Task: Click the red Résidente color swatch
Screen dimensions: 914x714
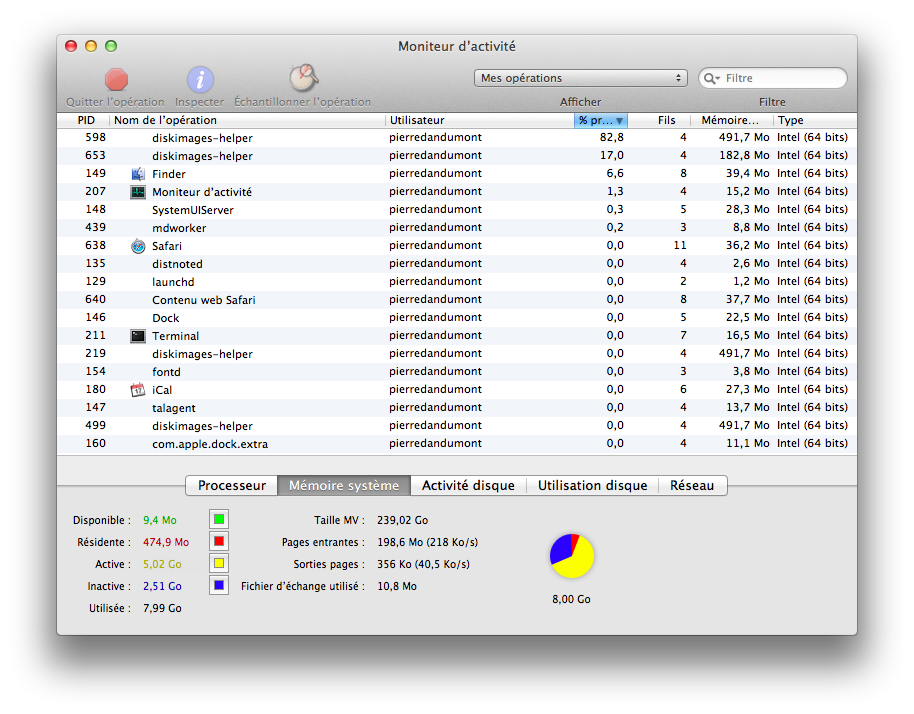Action: point(219,541)
